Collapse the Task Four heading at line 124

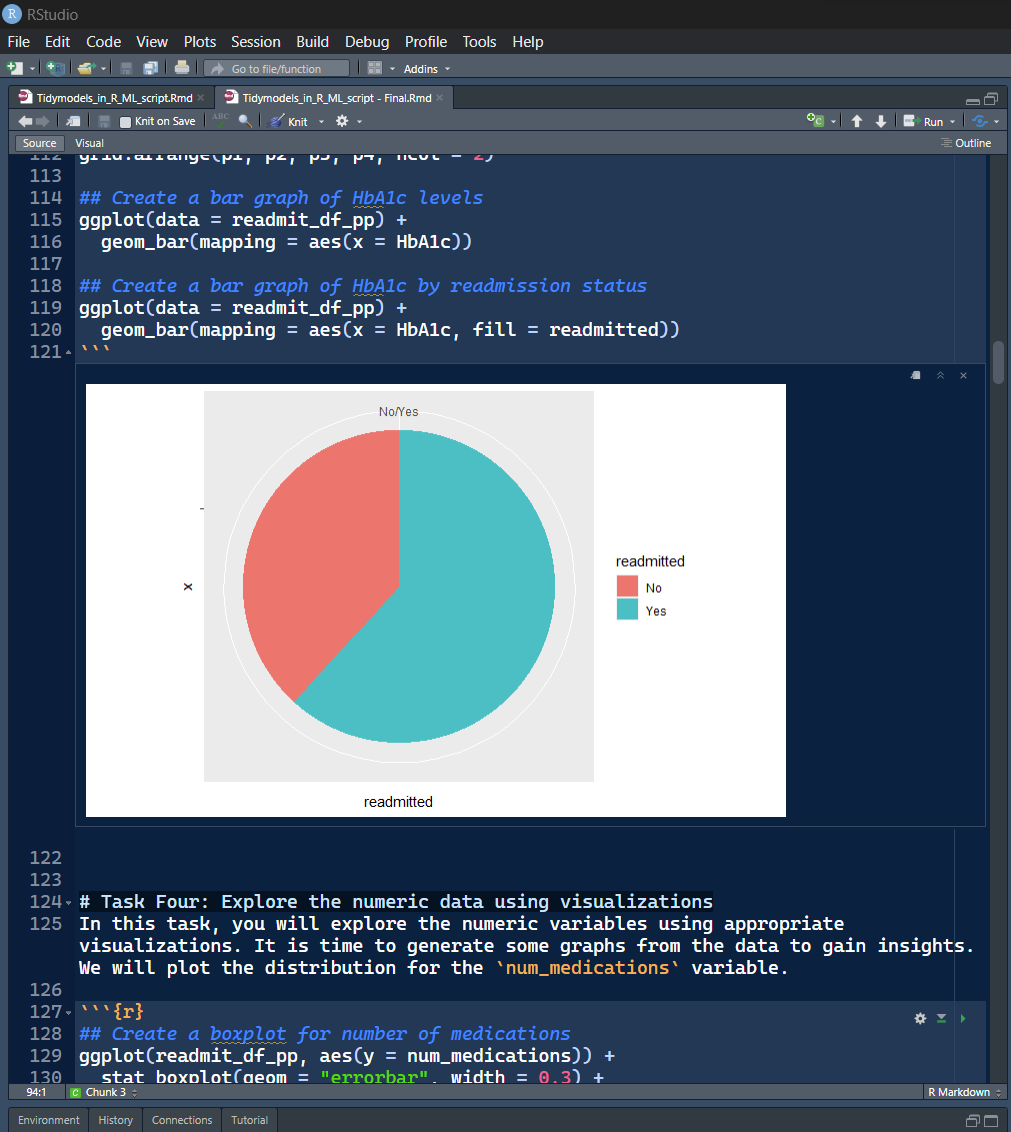point(69,902)
